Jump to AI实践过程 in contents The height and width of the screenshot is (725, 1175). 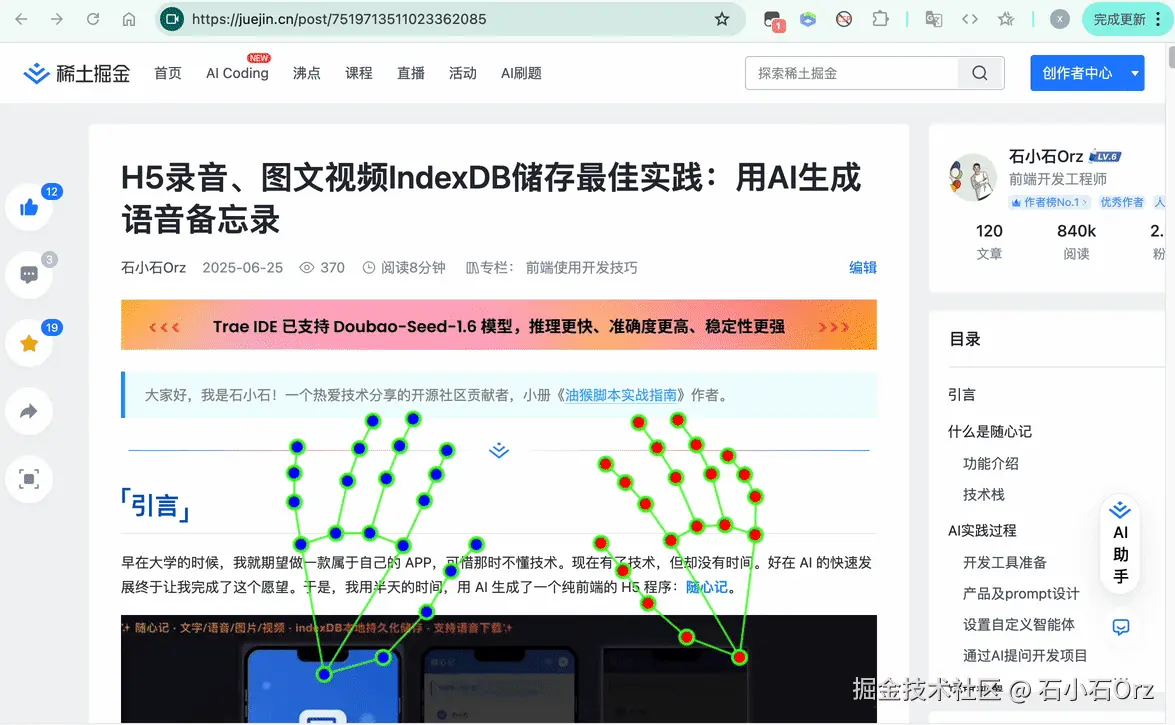coord(982,531)
